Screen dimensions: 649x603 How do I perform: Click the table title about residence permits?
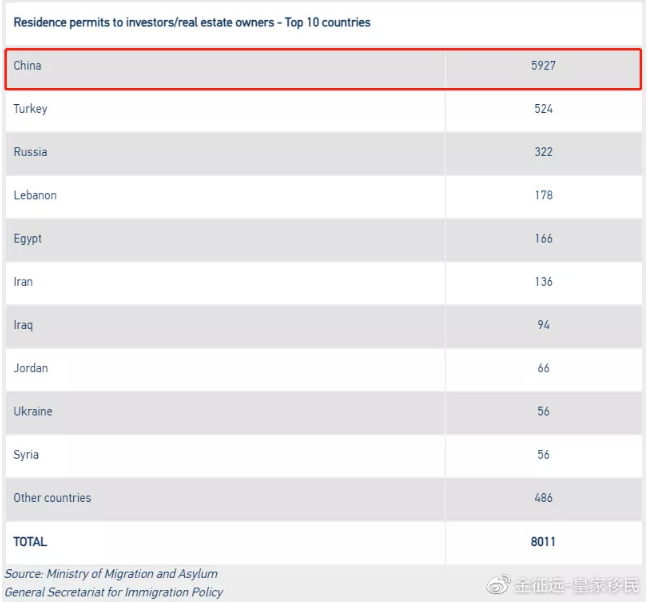click(x=192, y=22)
